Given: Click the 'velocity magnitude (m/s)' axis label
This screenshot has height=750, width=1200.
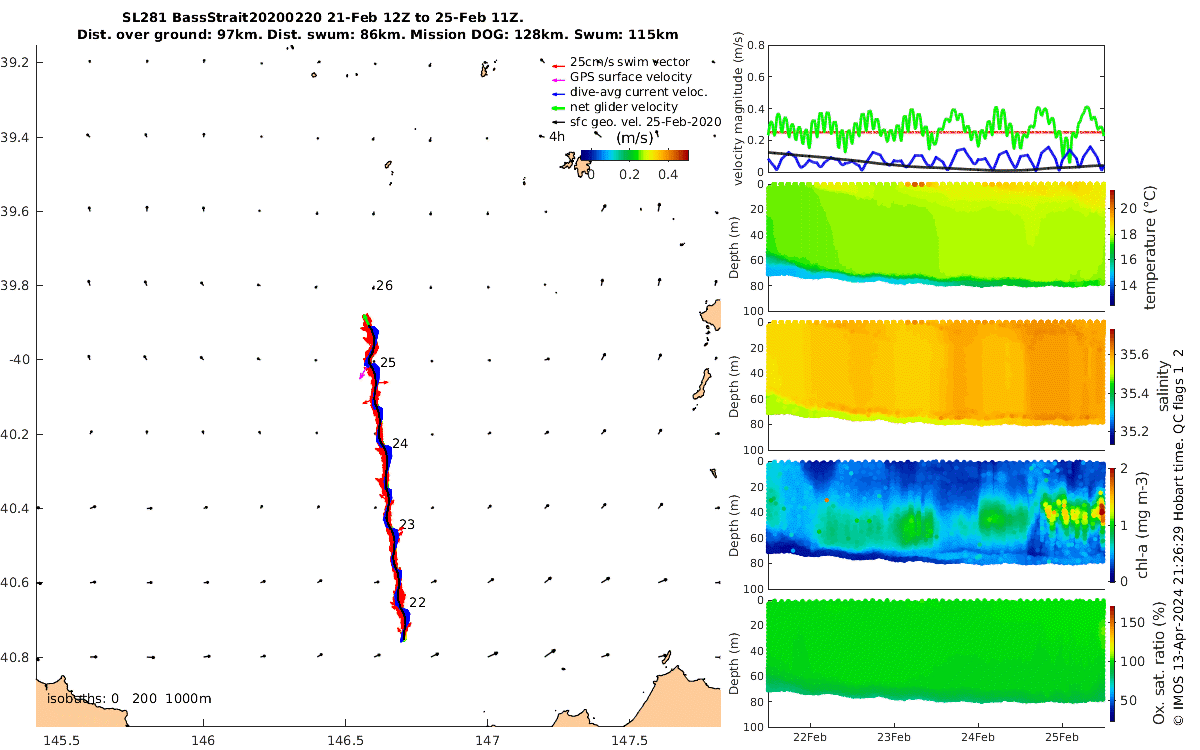Looking at the screenshot, I should tap(738, 109).
